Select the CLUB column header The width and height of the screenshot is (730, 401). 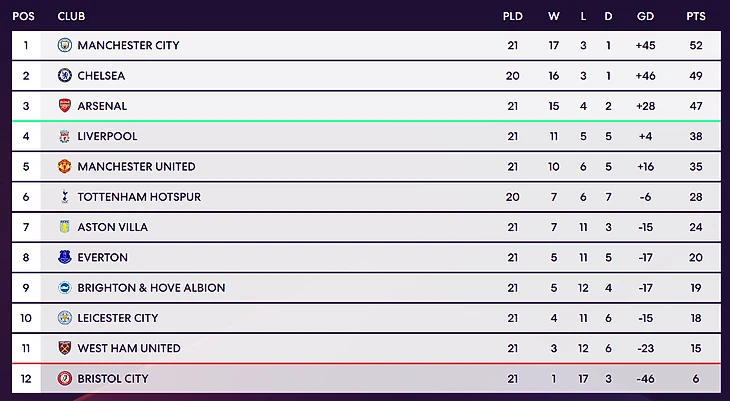71,17
